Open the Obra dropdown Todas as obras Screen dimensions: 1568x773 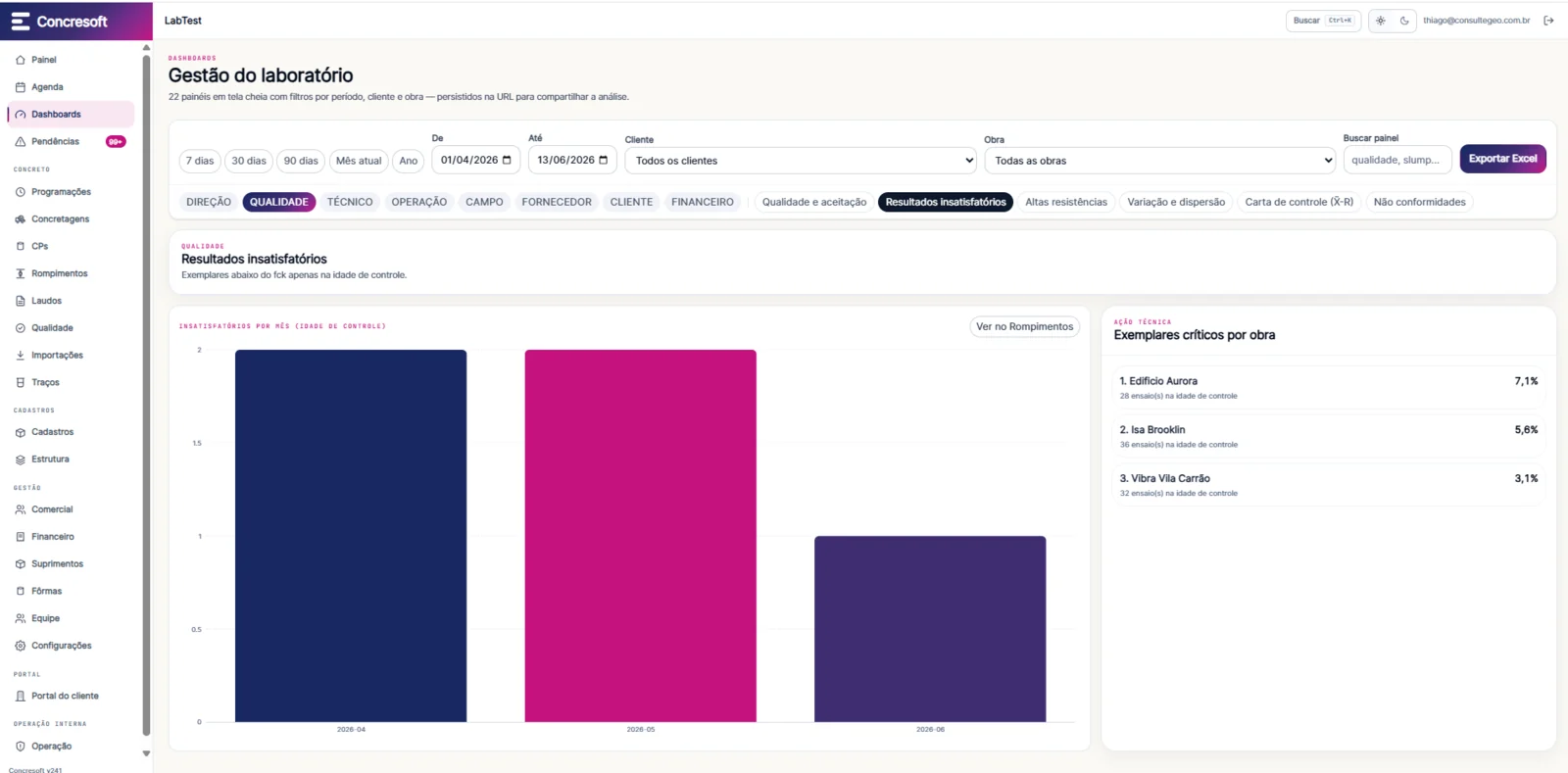pos(1160,161)
